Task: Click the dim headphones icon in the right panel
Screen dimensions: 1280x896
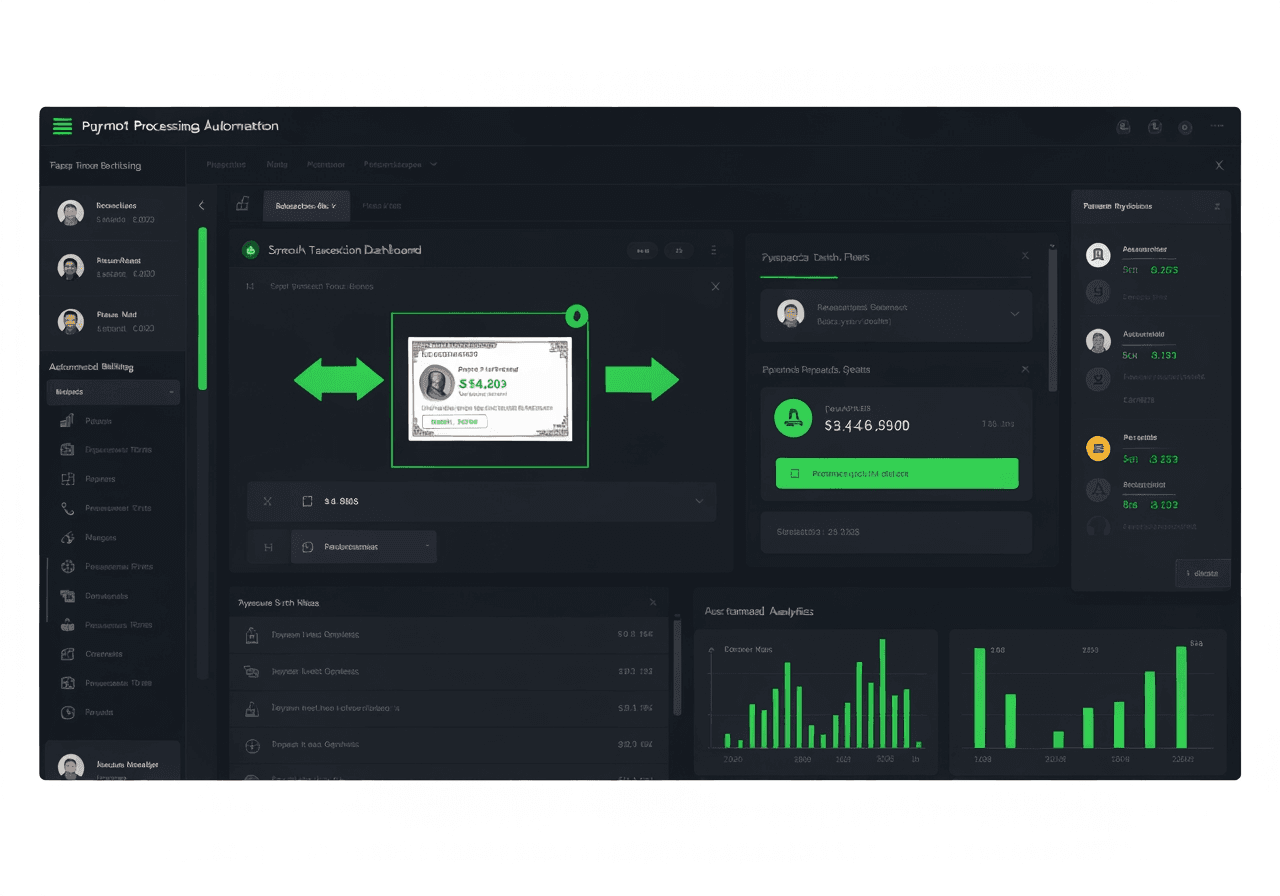Action: point(1098,526)
